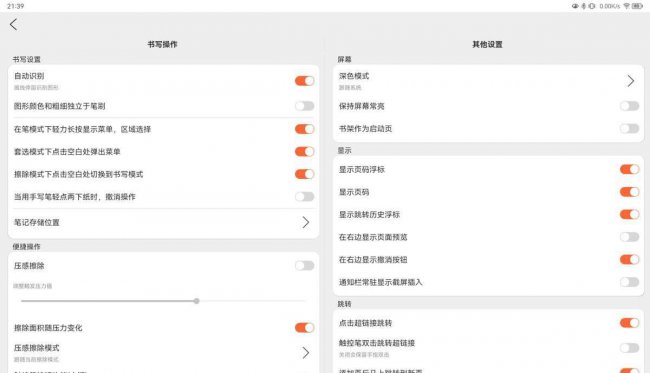Click the 屏幕 section label

point(344,59)
